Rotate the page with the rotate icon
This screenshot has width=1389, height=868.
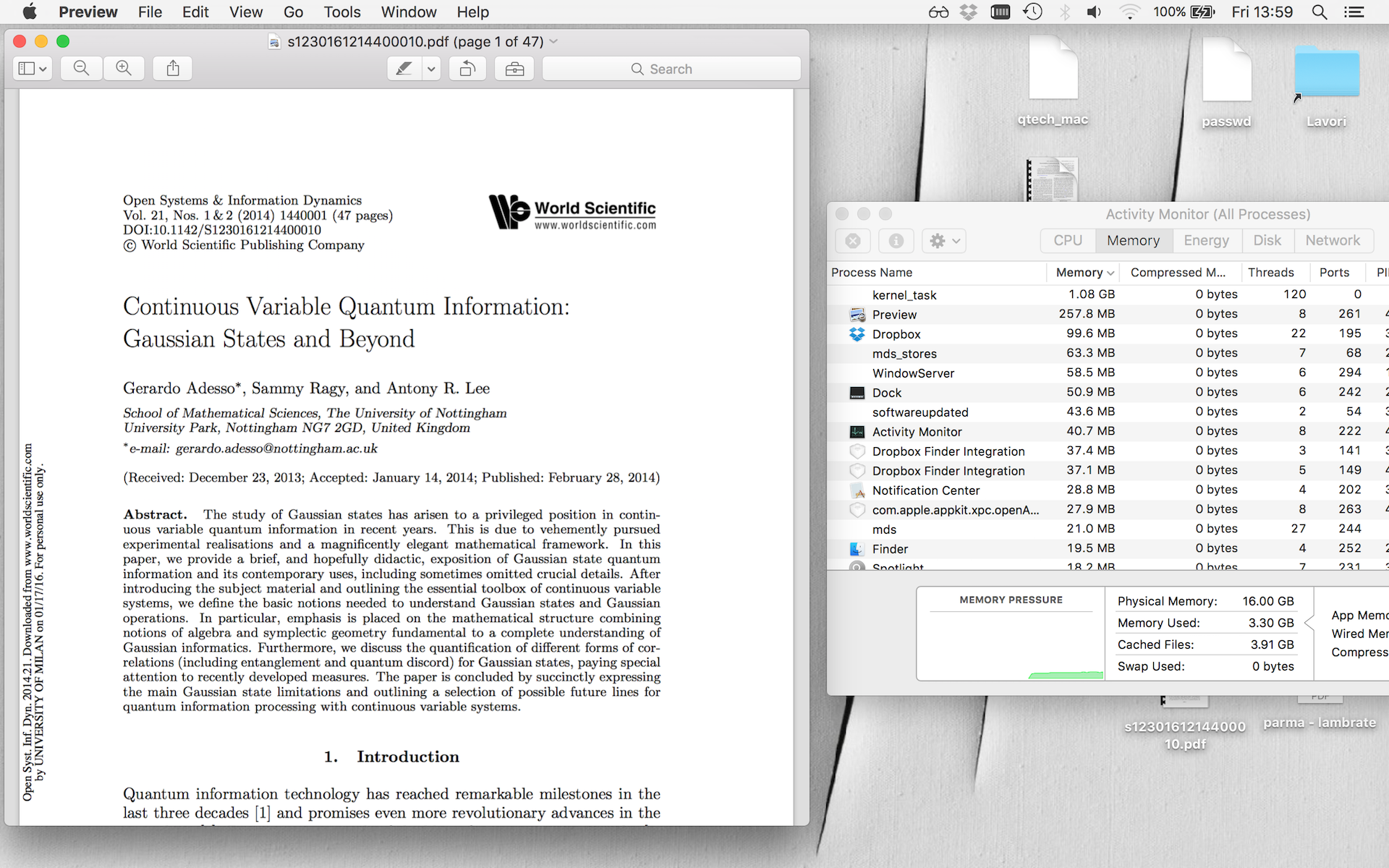click(467, 69)
